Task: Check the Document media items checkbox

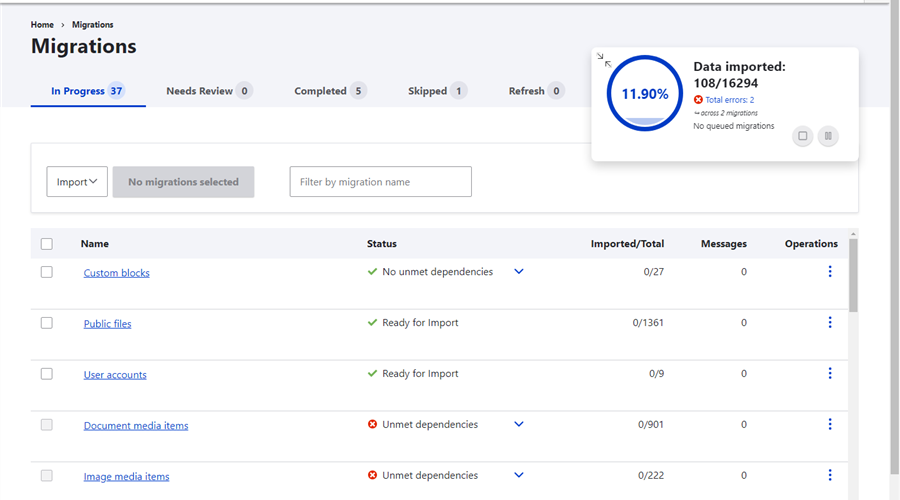Action: click(x=46, y=425)
